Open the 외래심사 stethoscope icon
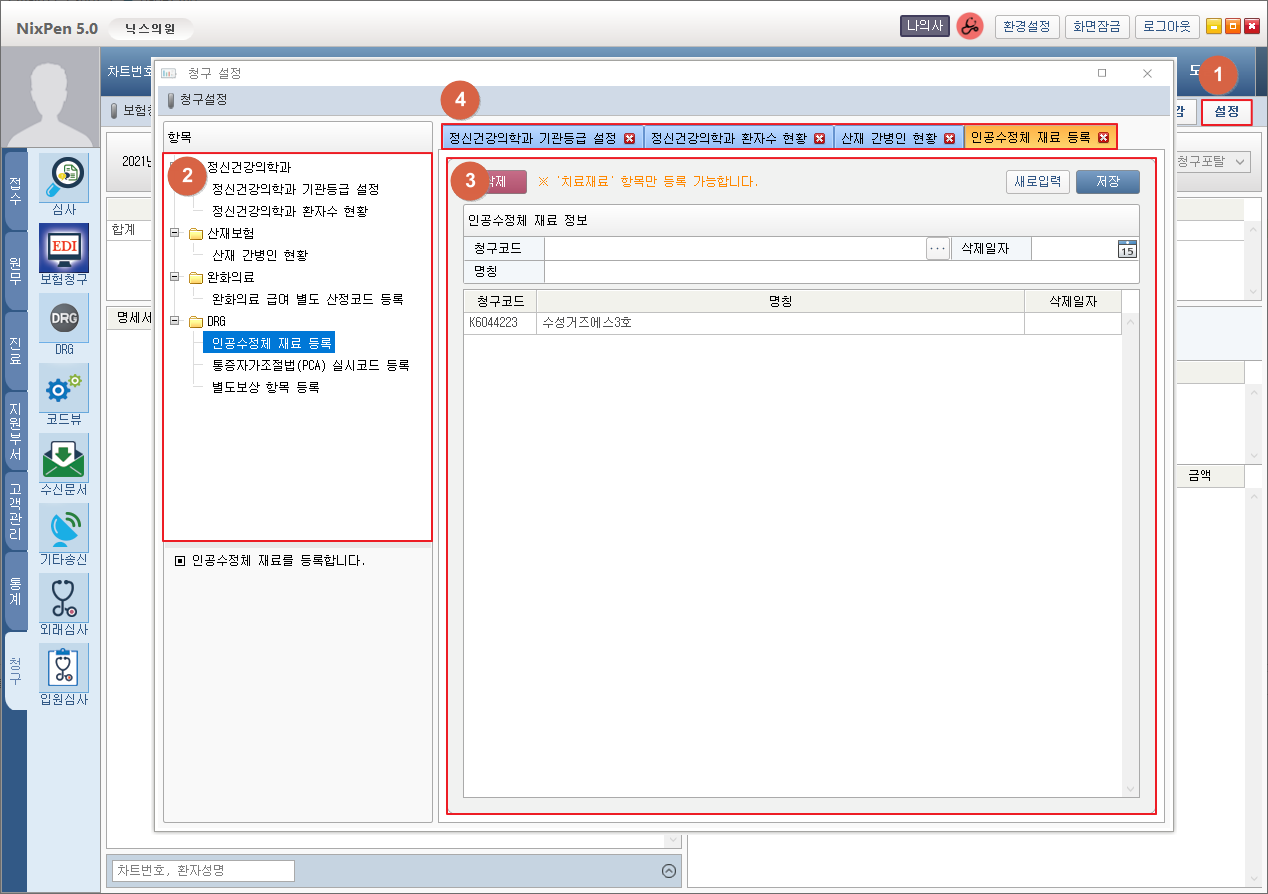This screenshot has height=894, width=1268. coord(64,597)
